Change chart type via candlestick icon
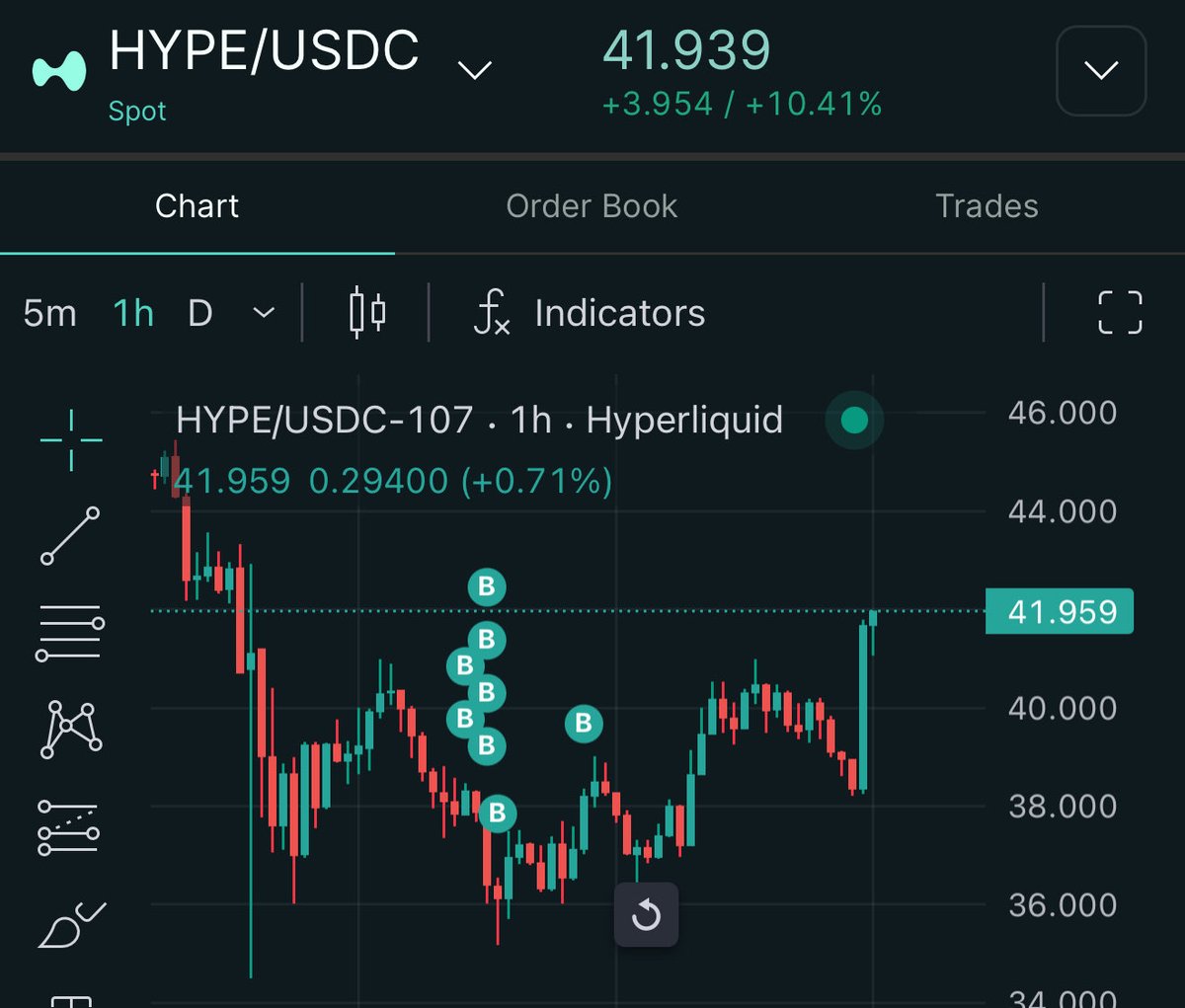The width and height of the screenshot is (1185, 1008). pos(367,313)
